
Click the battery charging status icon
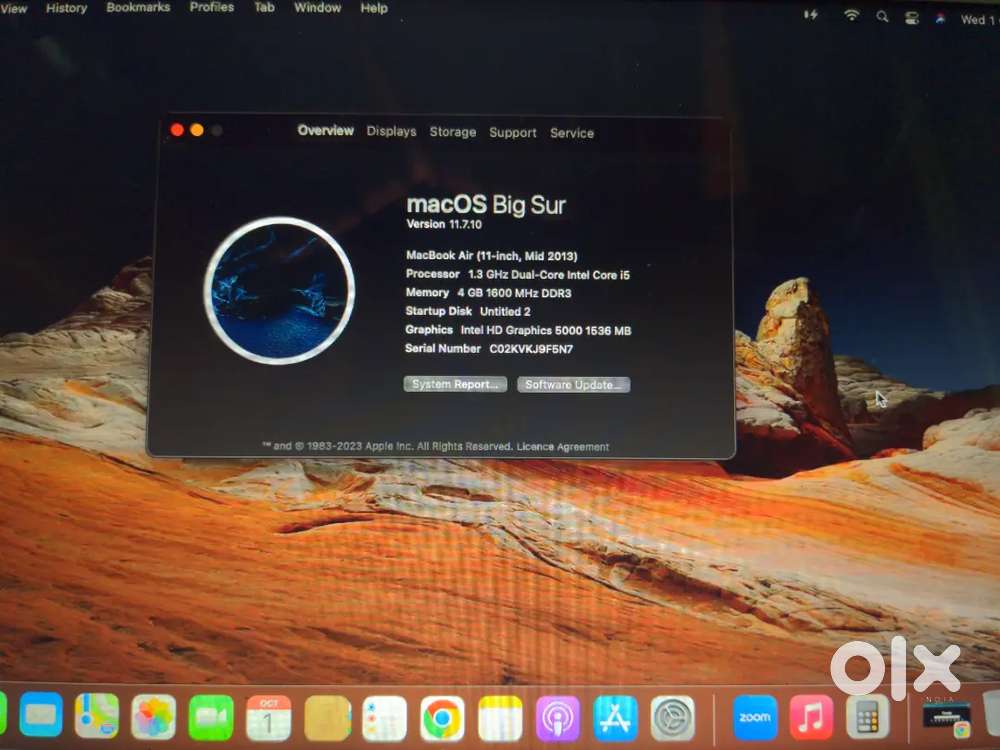811,14
